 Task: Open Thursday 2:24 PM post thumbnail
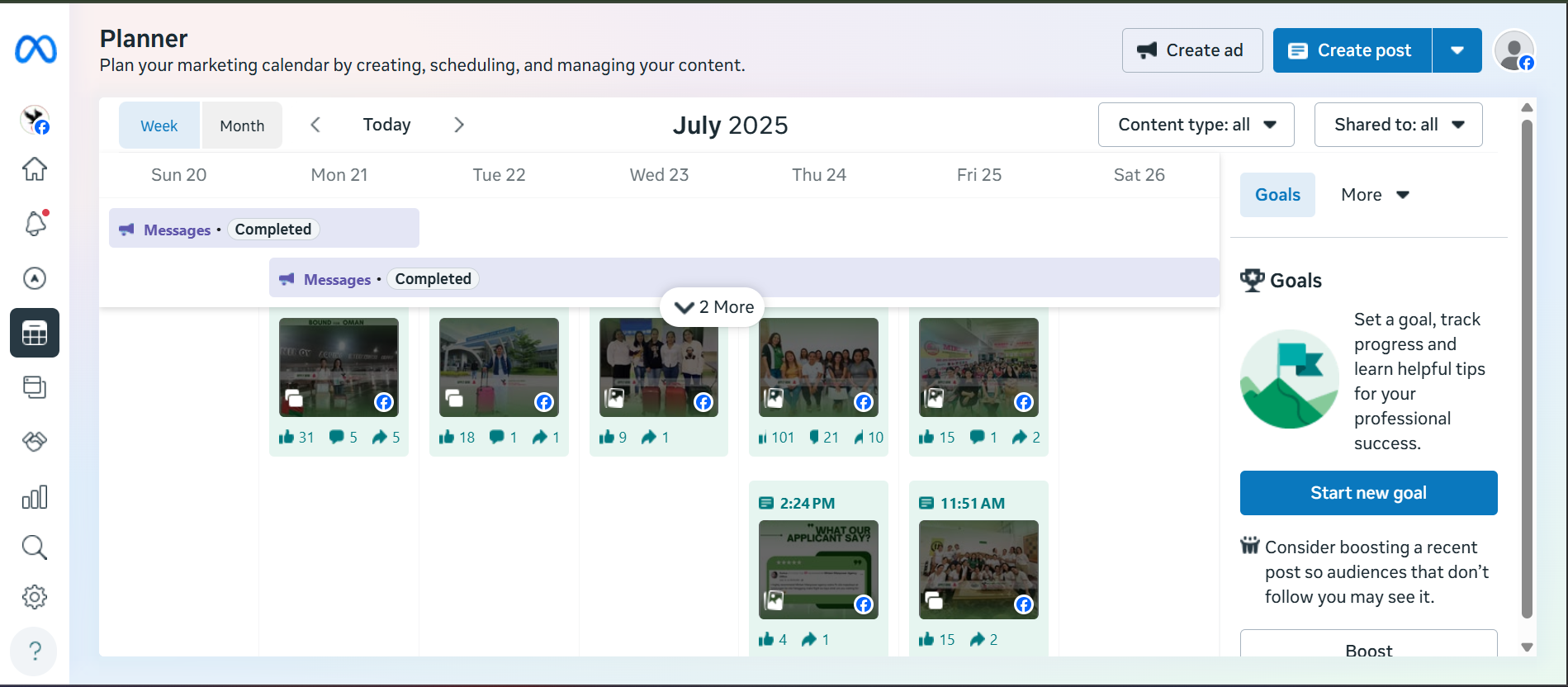click(x=818, y=570)
